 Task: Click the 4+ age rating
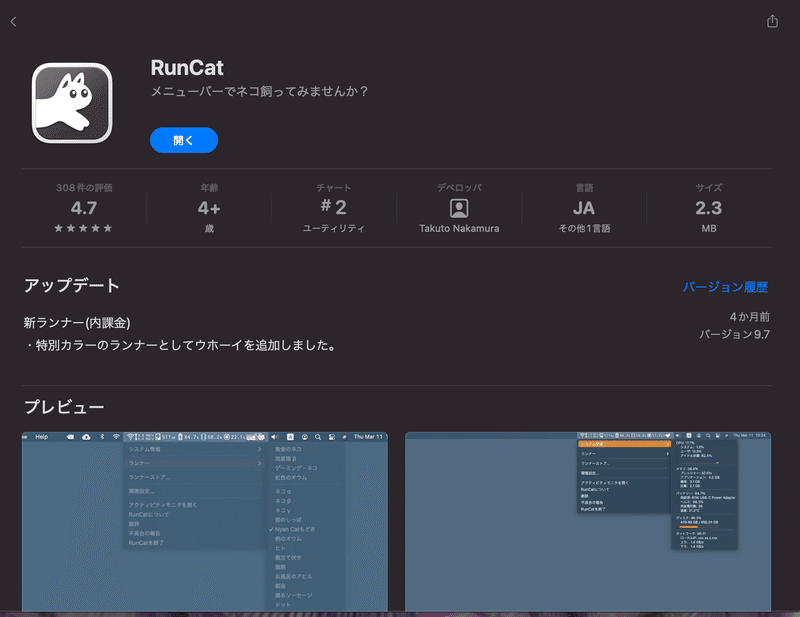click(x=209, y=208)
